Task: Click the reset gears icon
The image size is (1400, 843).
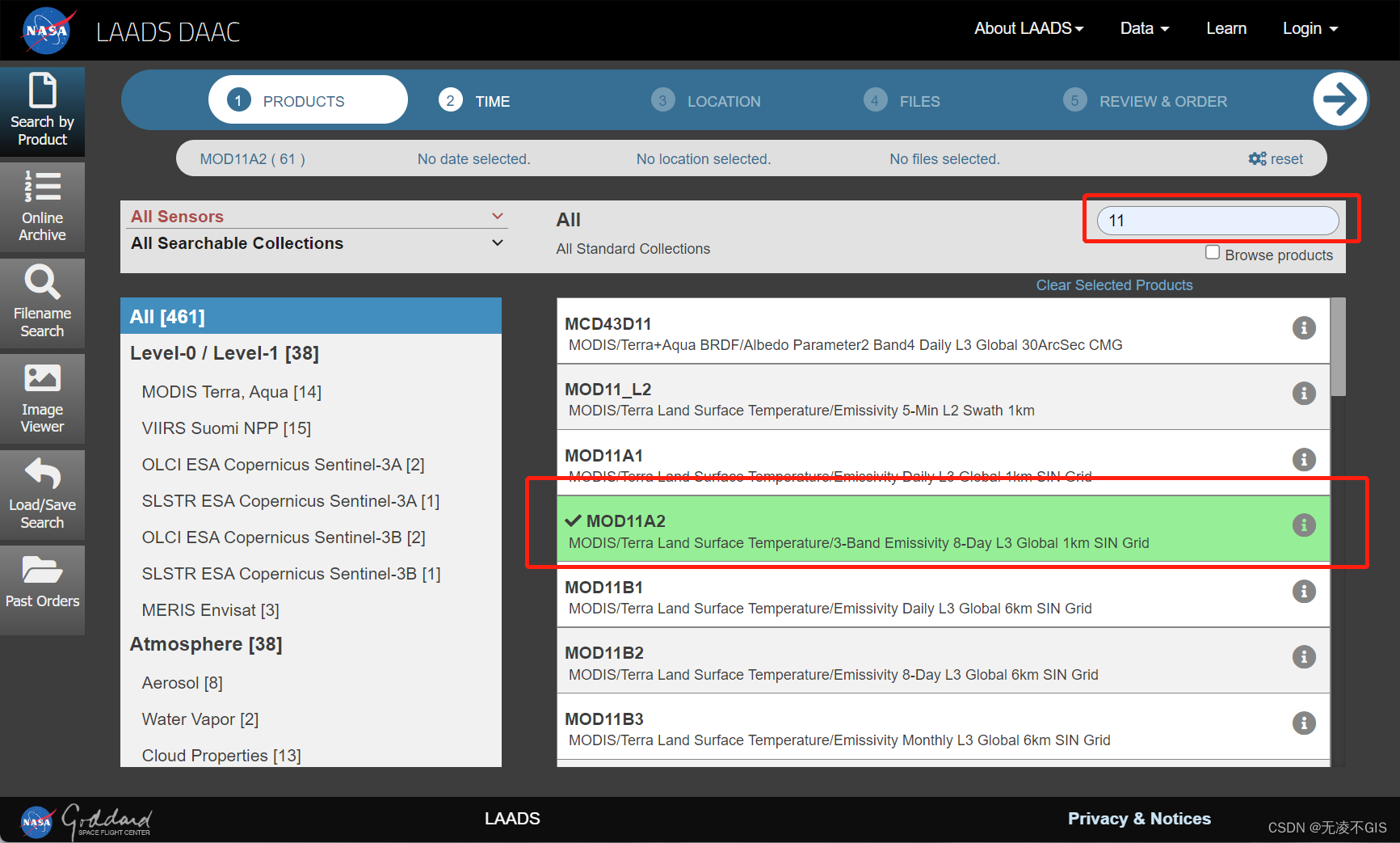Action: [1257, 158]
